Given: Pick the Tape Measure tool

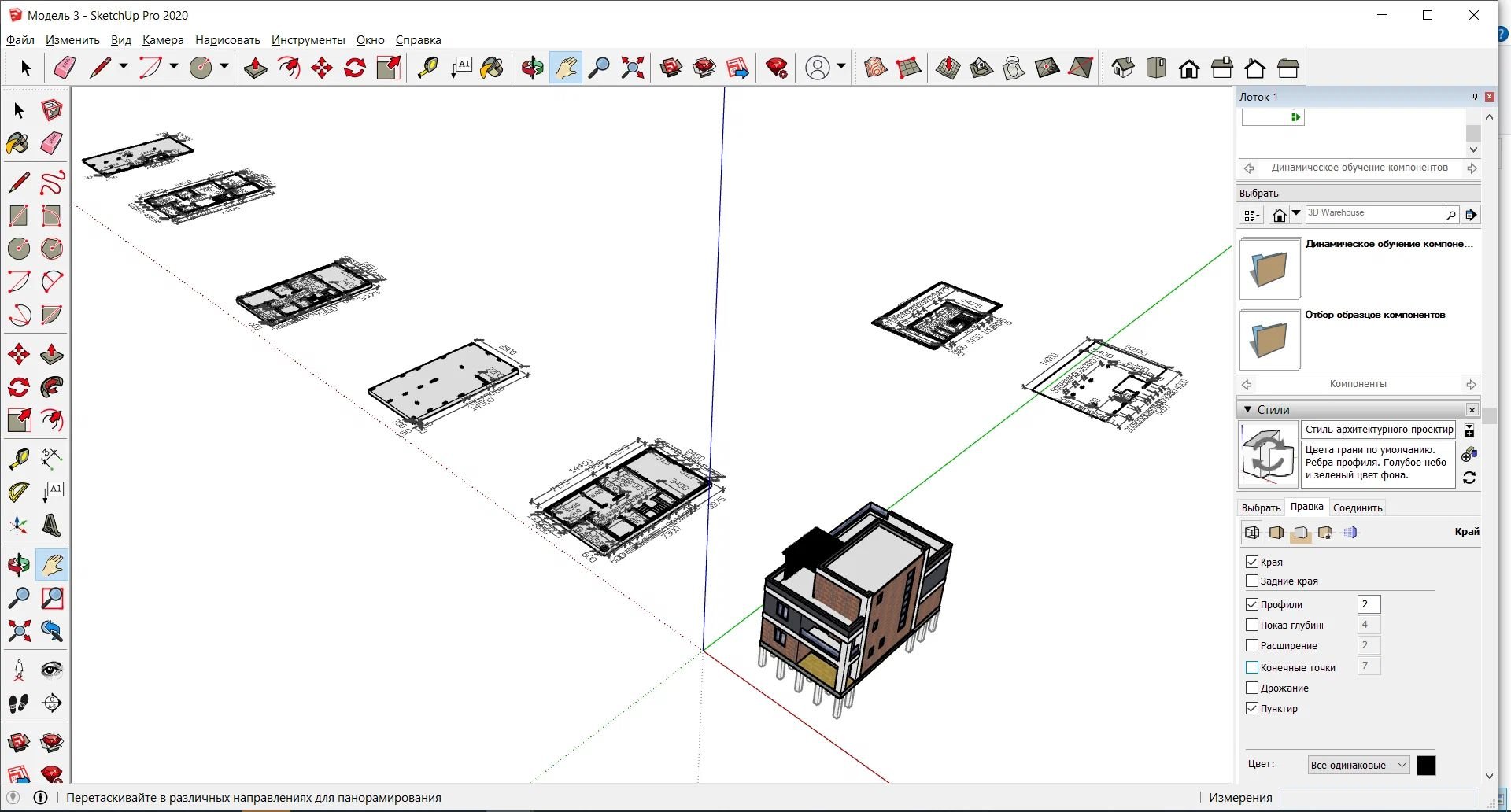Looking at the screenshot, I should point(428,68).
